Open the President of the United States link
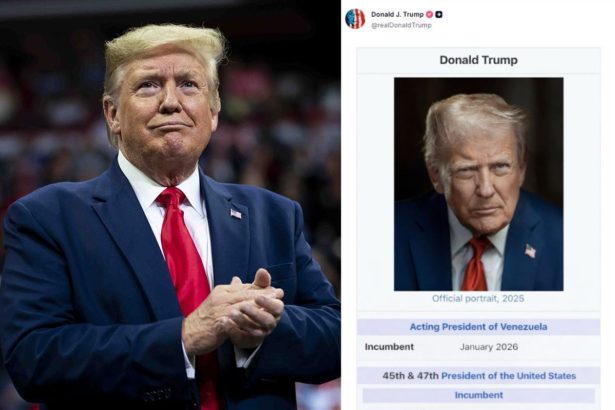This screenshot has width=615, height=410. [x=508, y=376]
